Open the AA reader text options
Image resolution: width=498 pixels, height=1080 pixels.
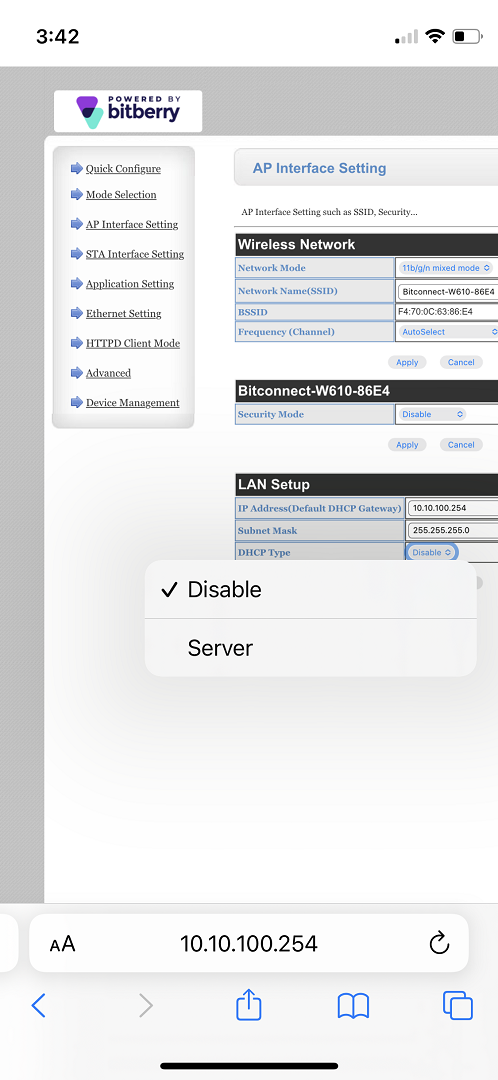pyautogui.click(x=62, y=944)
